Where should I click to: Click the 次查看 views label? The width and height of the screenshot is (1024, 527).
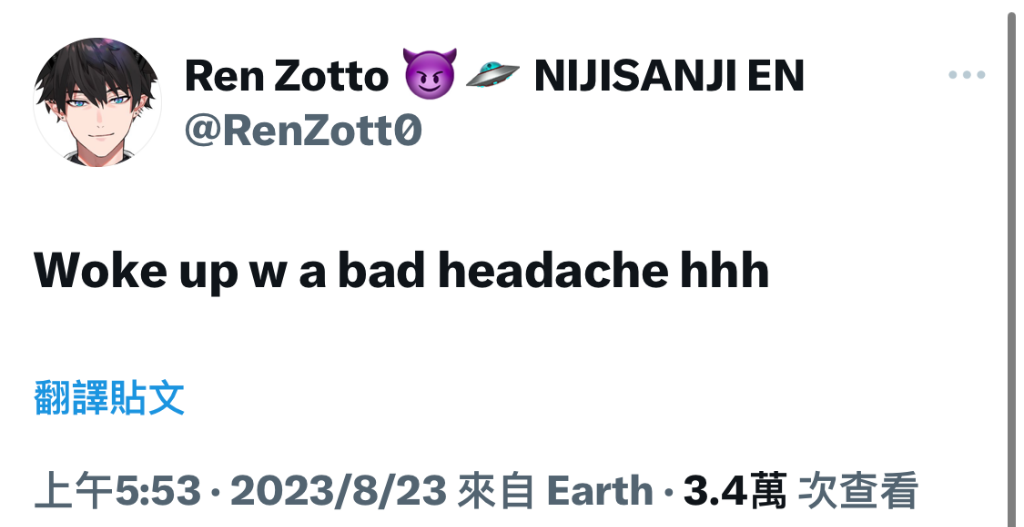tap(858, 491)
